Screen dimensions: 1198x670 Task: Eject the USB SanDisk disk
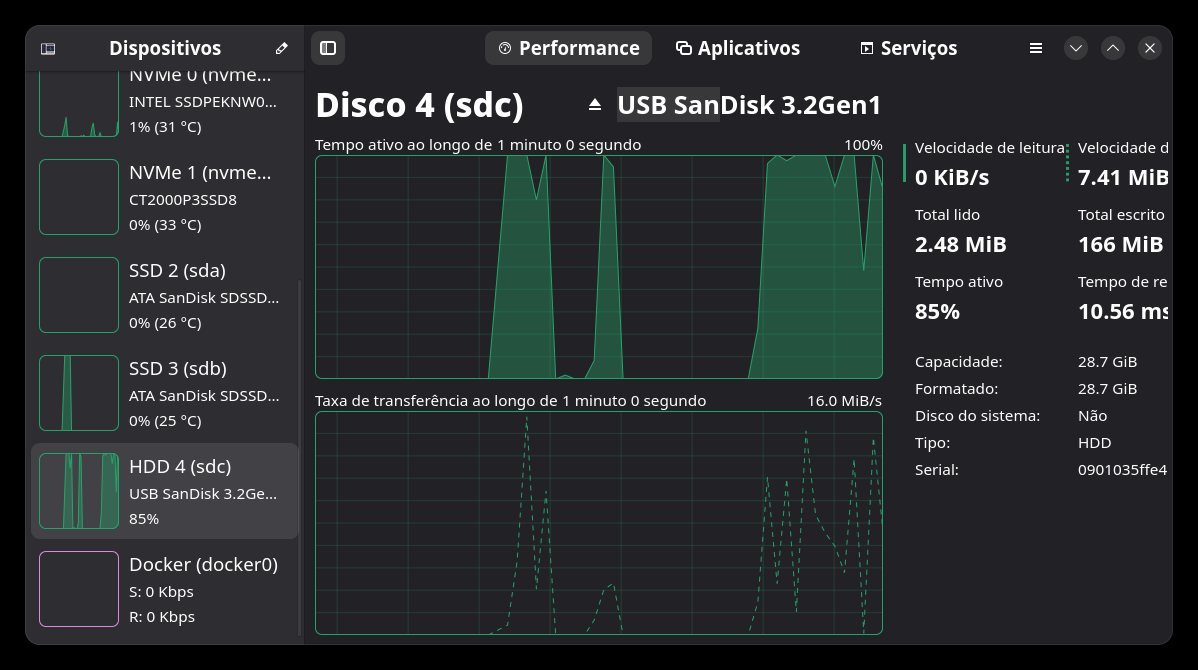point(595,104)
